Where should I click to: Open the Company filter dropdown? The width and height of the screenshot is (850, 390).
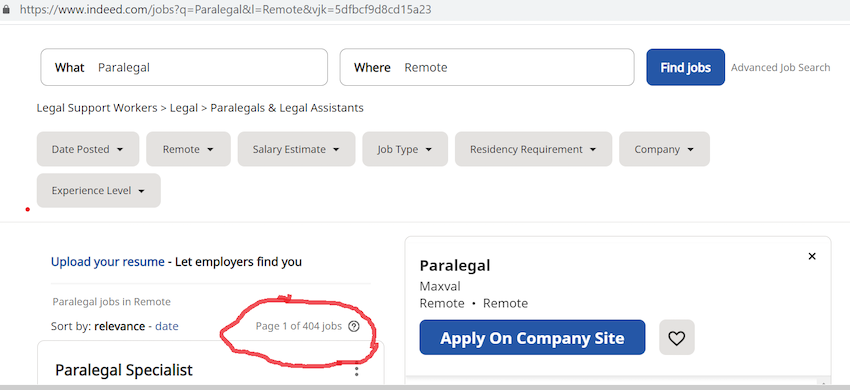click(664, 149)
